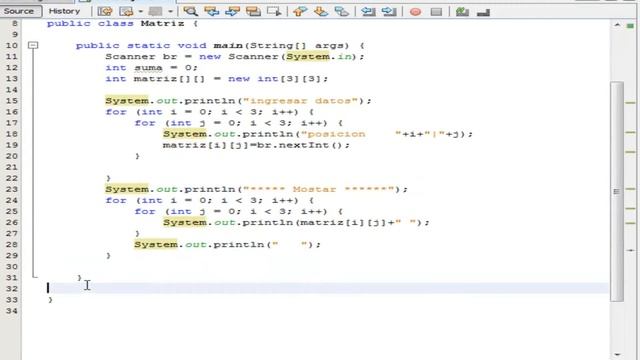Go Back in editor navigation history
The height and width of the screenshot is (360, 640).
click(x=127, y=11)
